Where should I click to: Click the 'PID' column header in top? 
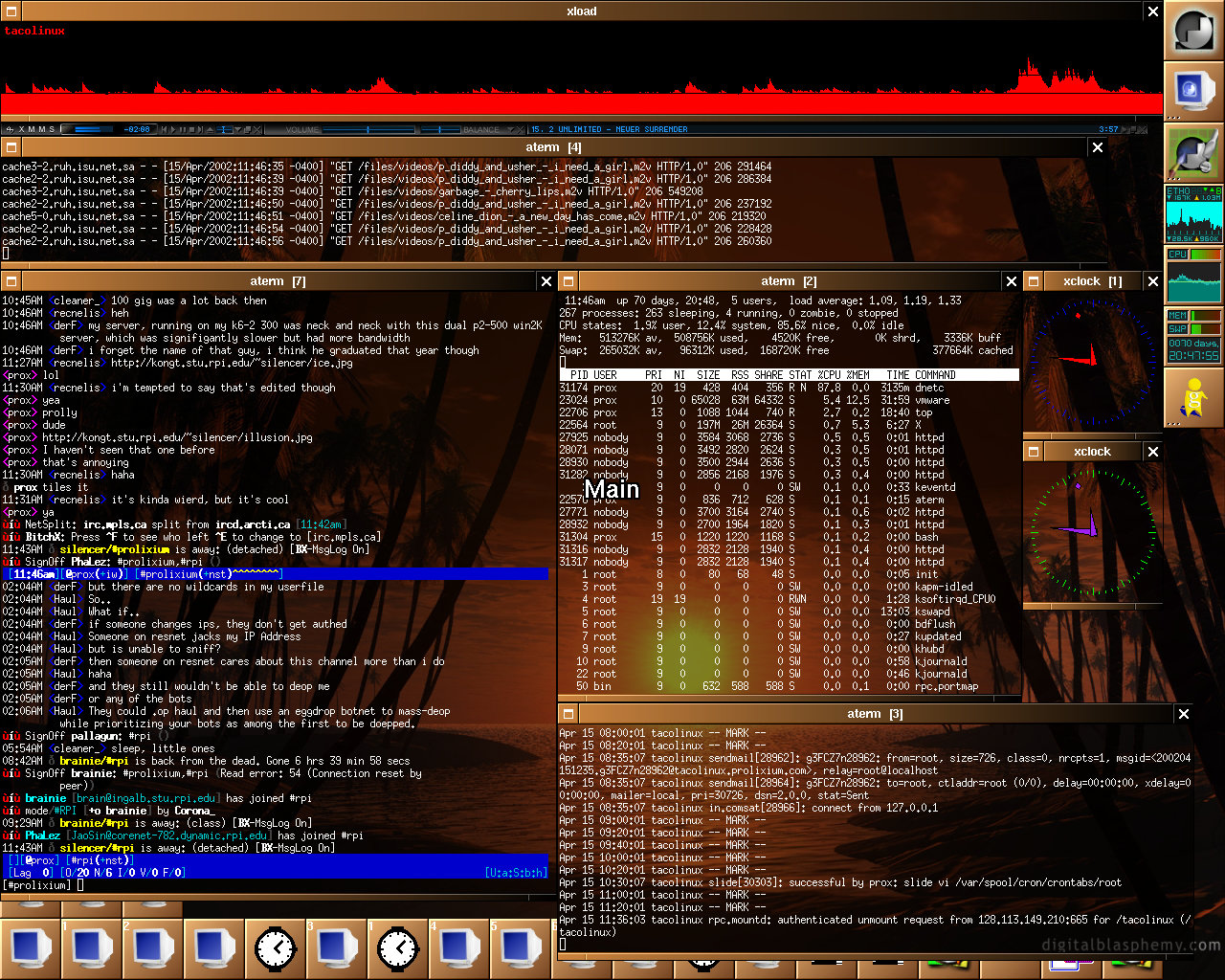pos(579,375)
